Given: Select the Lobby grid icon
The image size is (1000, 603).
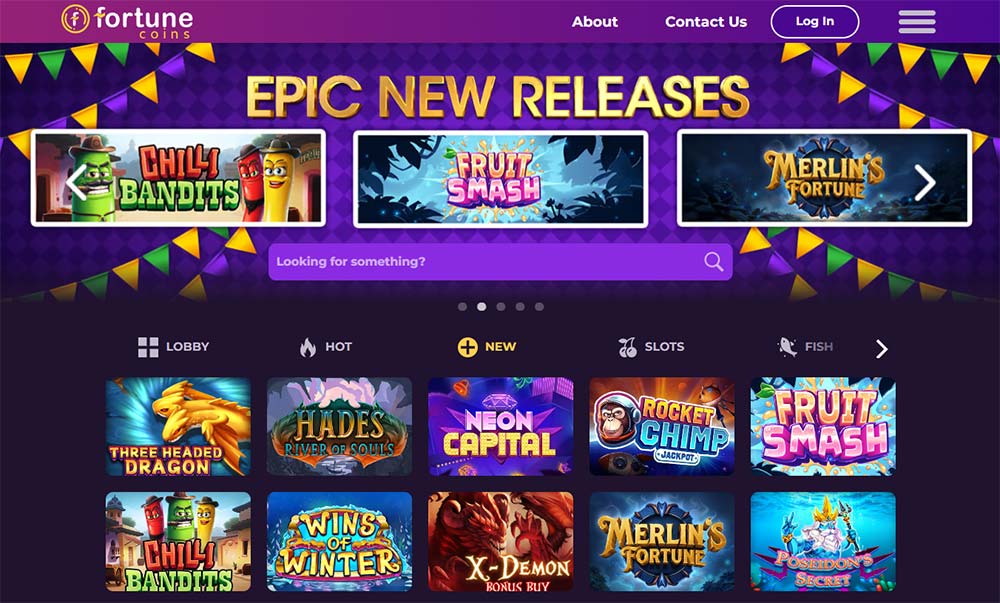Looking at the screenshot, I should [148, 347].
